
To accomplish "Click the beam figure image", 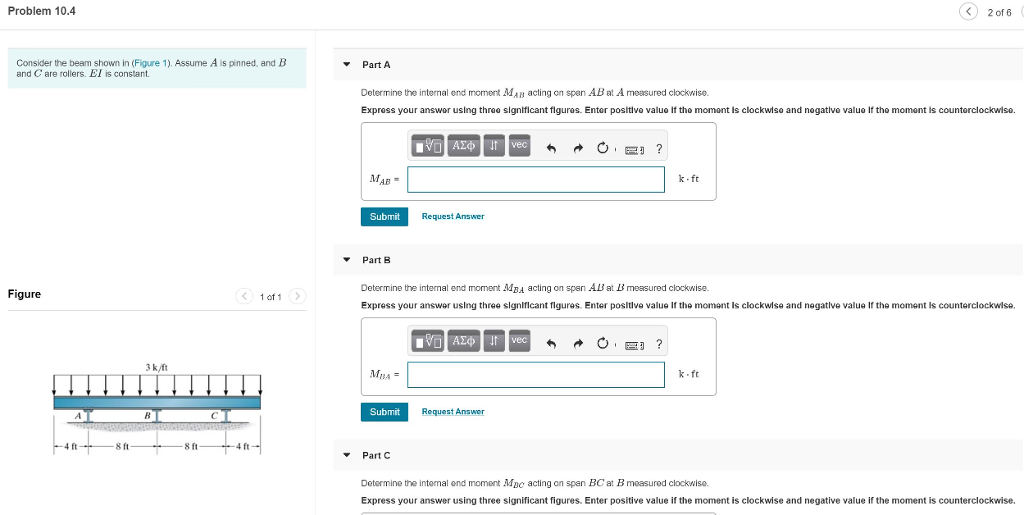I will (157, 409).
